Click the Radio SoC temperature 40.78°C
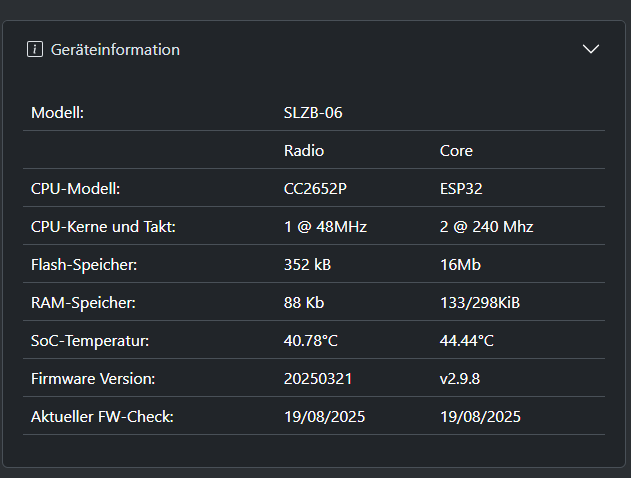Image resolution: width=631 pixels, height=478 pixels. click(311, 341)
